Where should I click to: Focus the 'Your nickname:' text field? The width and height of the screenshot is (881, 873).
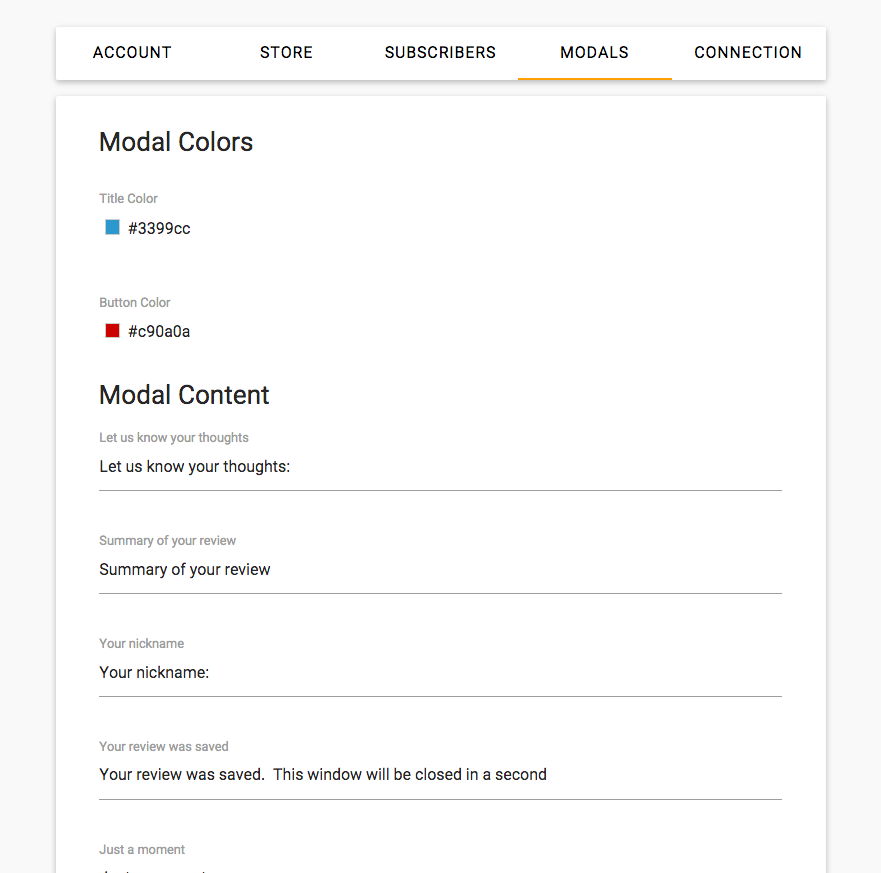click(x=440, y=673)
